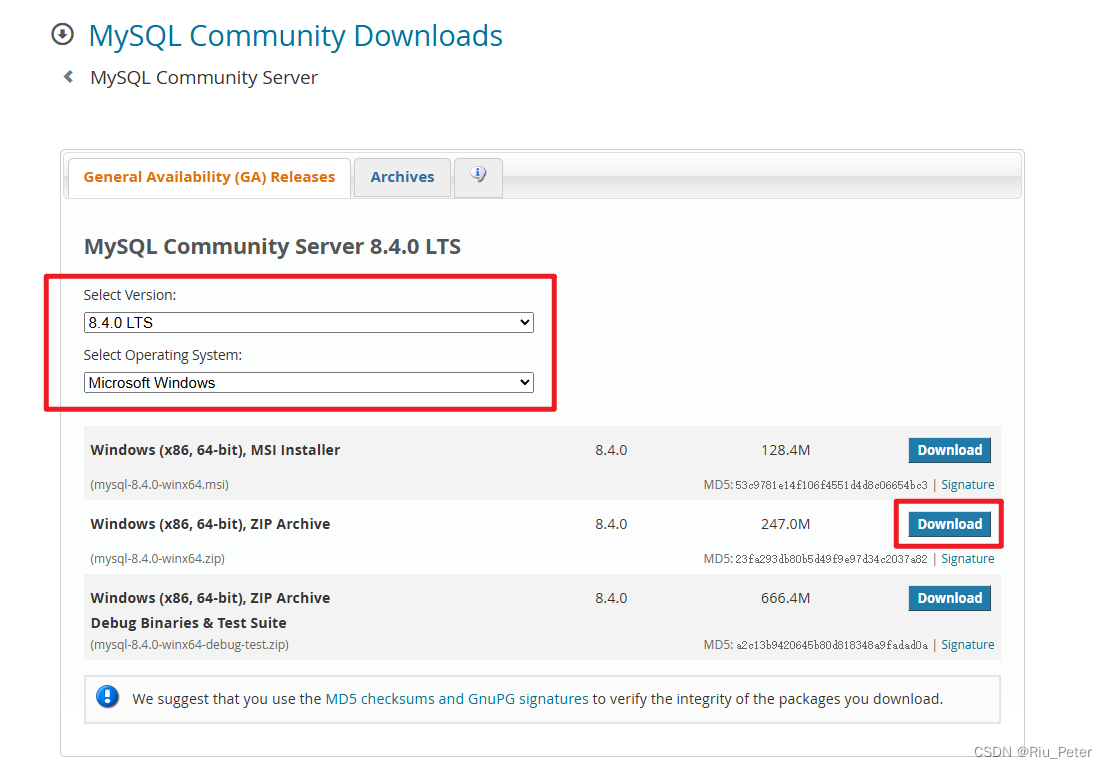The height and width of the screenshot is (768, 1107).
Task: Click the back arrow beside MySQL Community Server
Action: click(68, 76)
